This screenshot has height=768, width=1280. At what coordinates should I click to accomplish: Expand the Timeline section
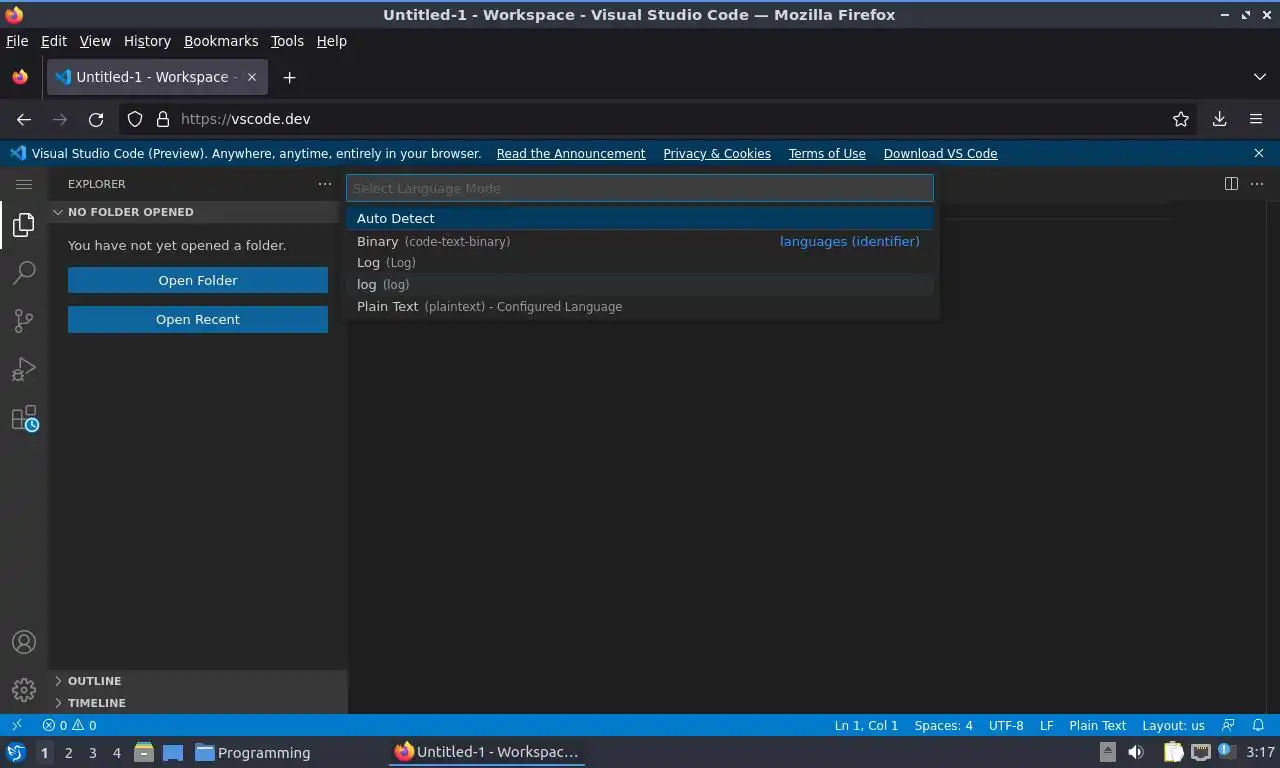198,703
